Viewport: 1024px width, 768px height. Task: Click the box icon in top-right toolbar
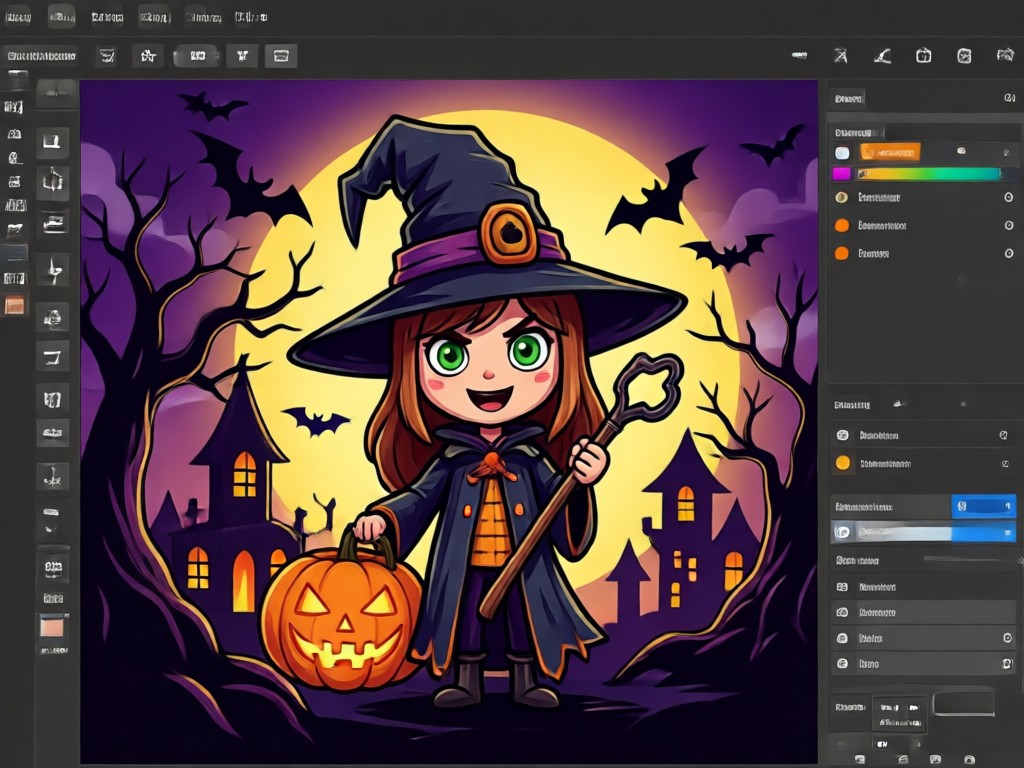(923, 56)
